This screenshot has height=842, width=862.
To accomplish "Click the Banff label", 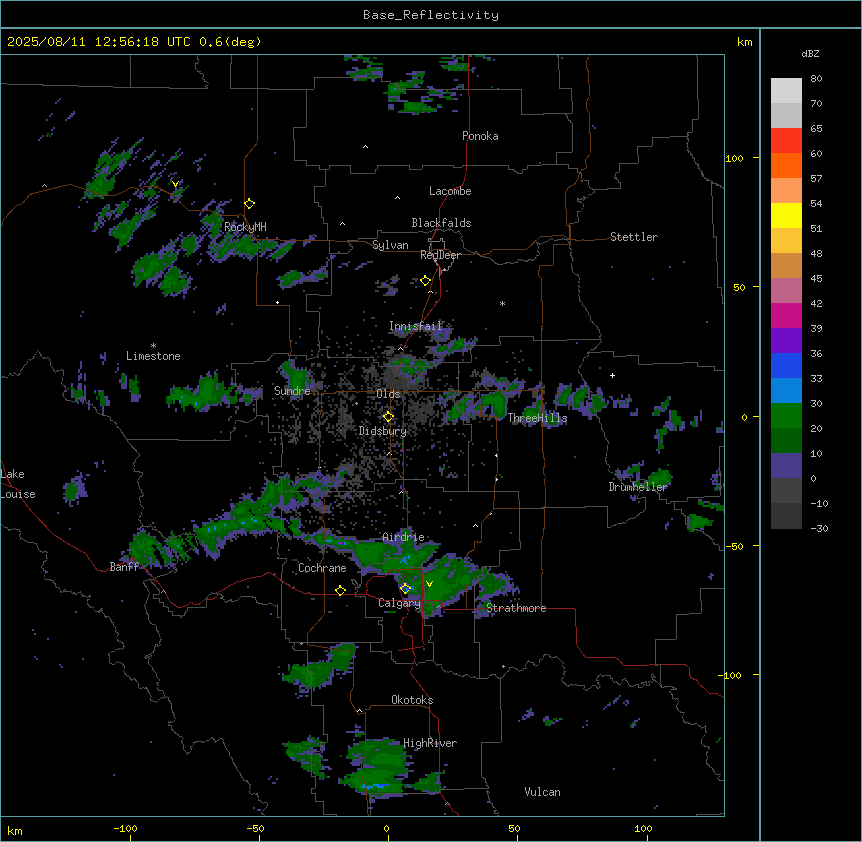I will coord(124,567).
